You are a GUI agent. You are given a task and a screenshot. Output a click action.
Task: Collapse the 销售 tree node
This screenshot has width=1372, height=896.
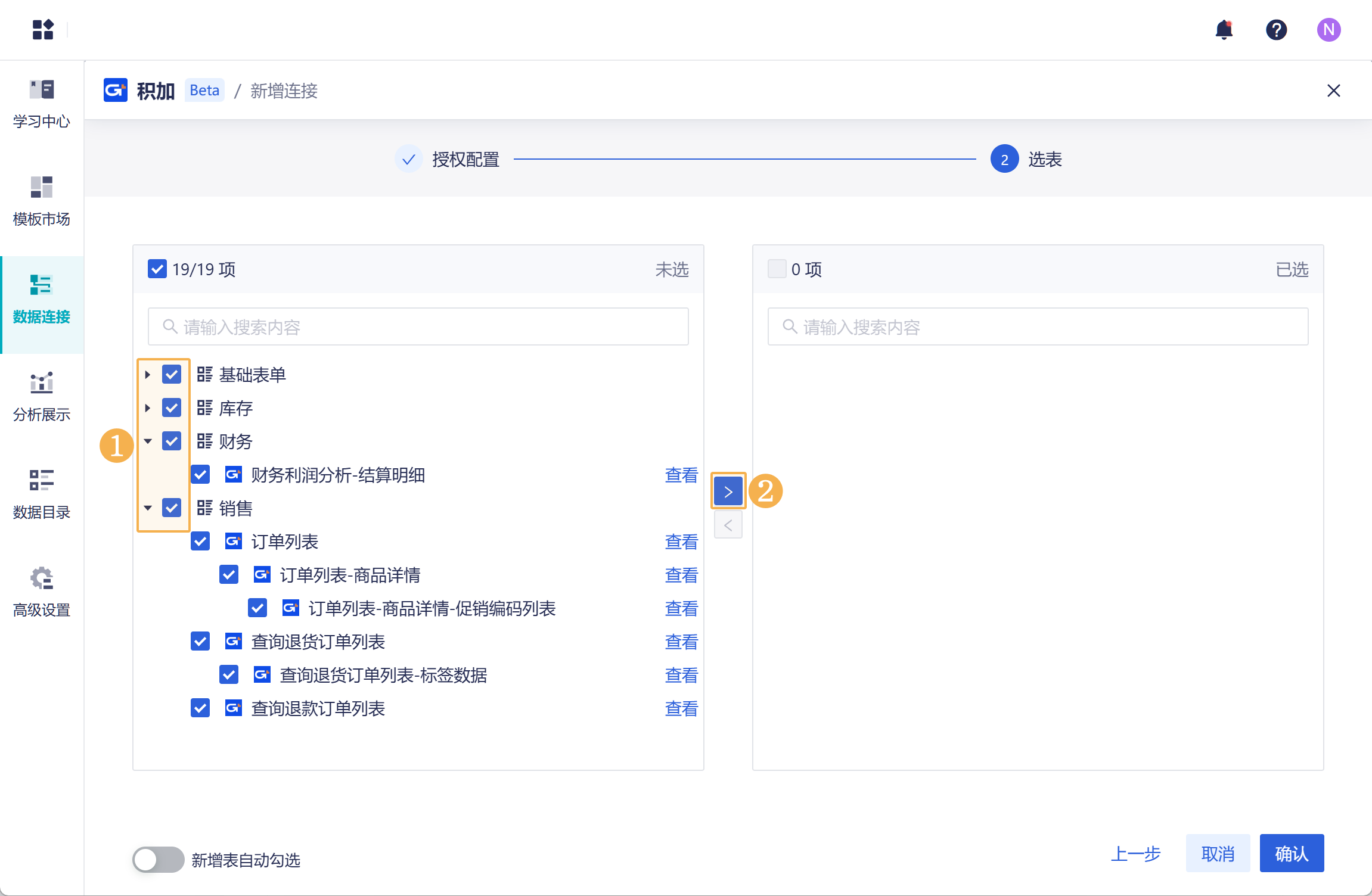tap(148, 508)
